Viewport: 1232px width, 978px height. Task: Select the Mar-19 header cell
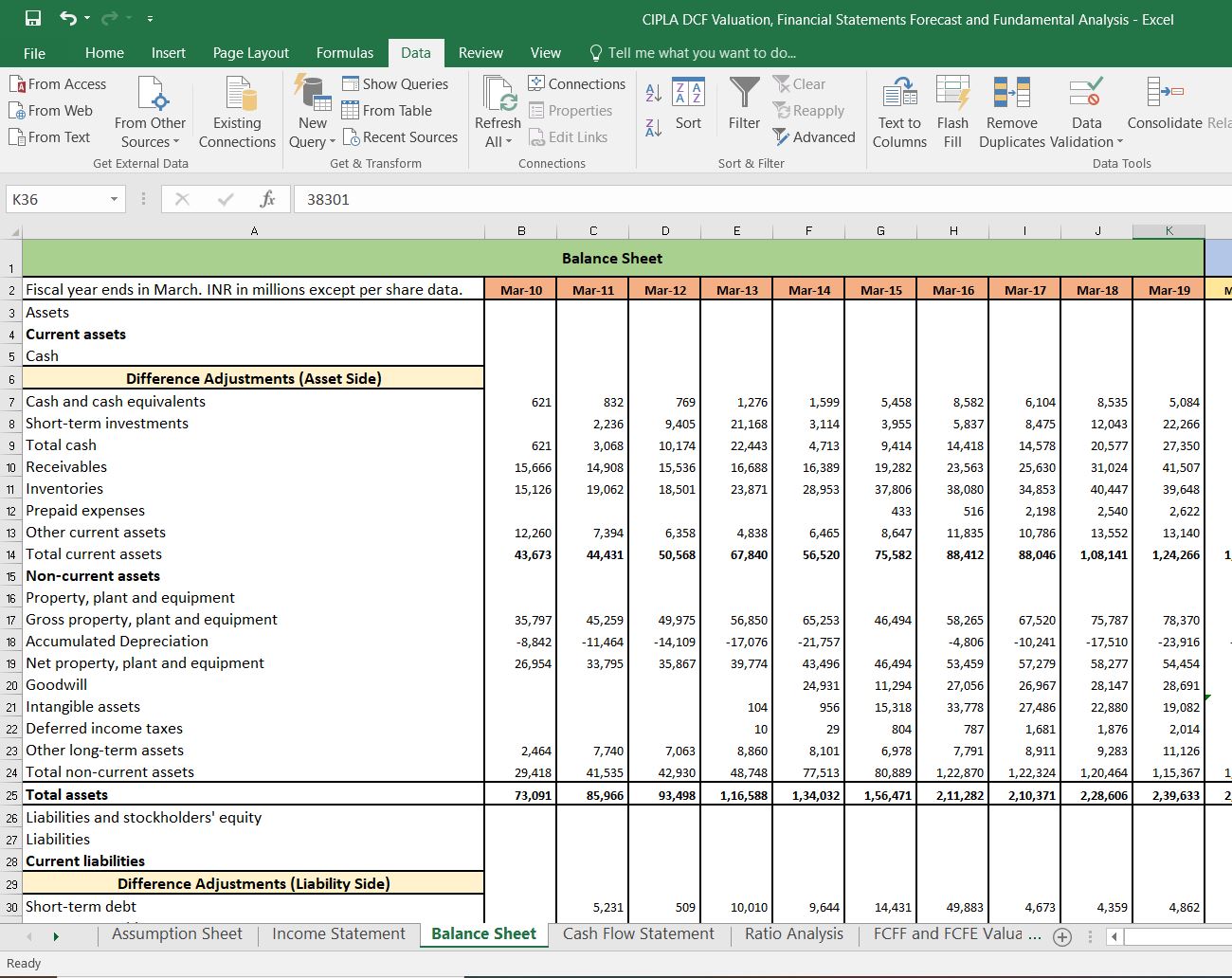[1169, 290]
